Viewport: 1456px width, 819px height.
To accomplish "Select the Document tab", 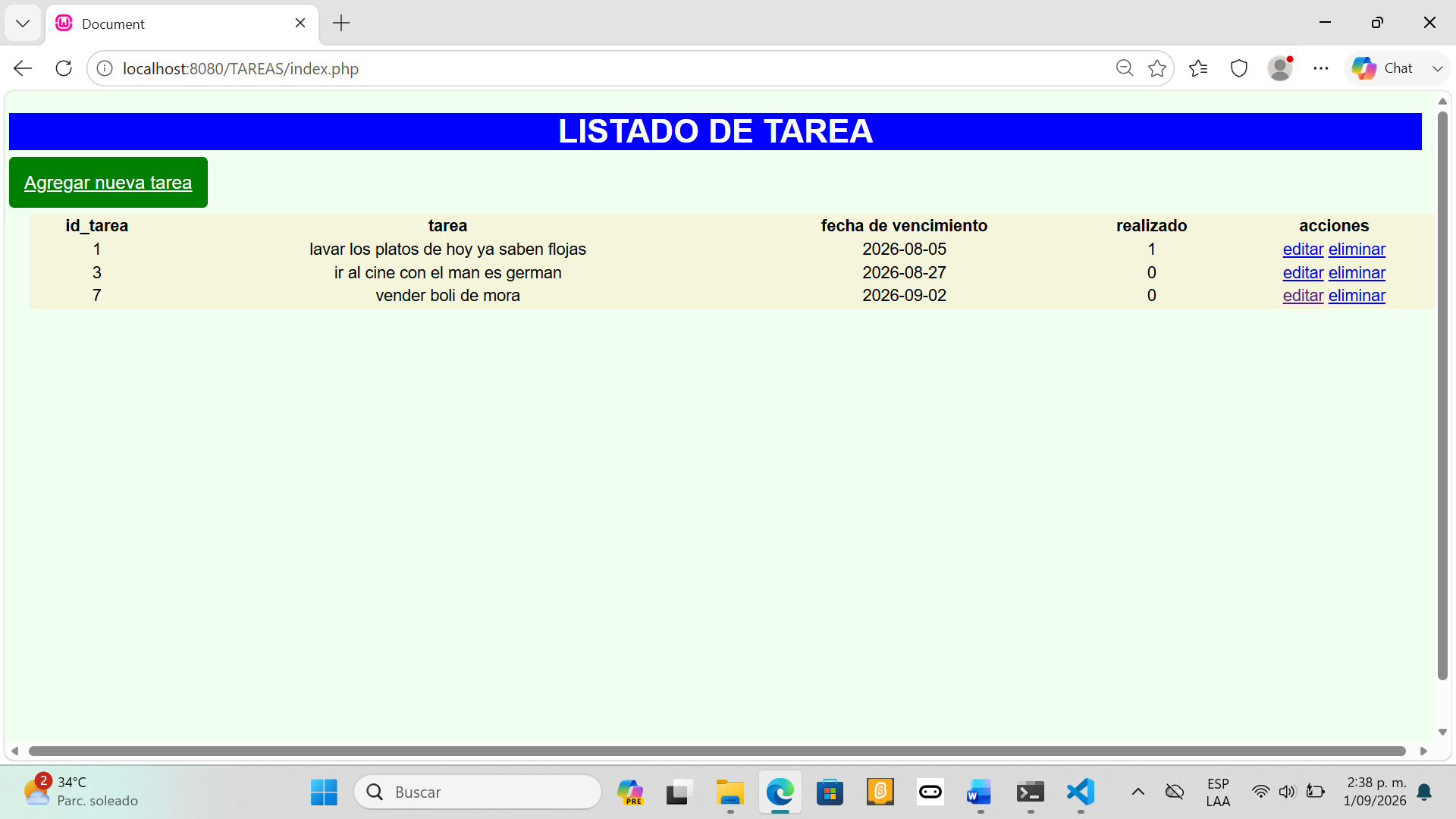I will (x=182, y=24).
